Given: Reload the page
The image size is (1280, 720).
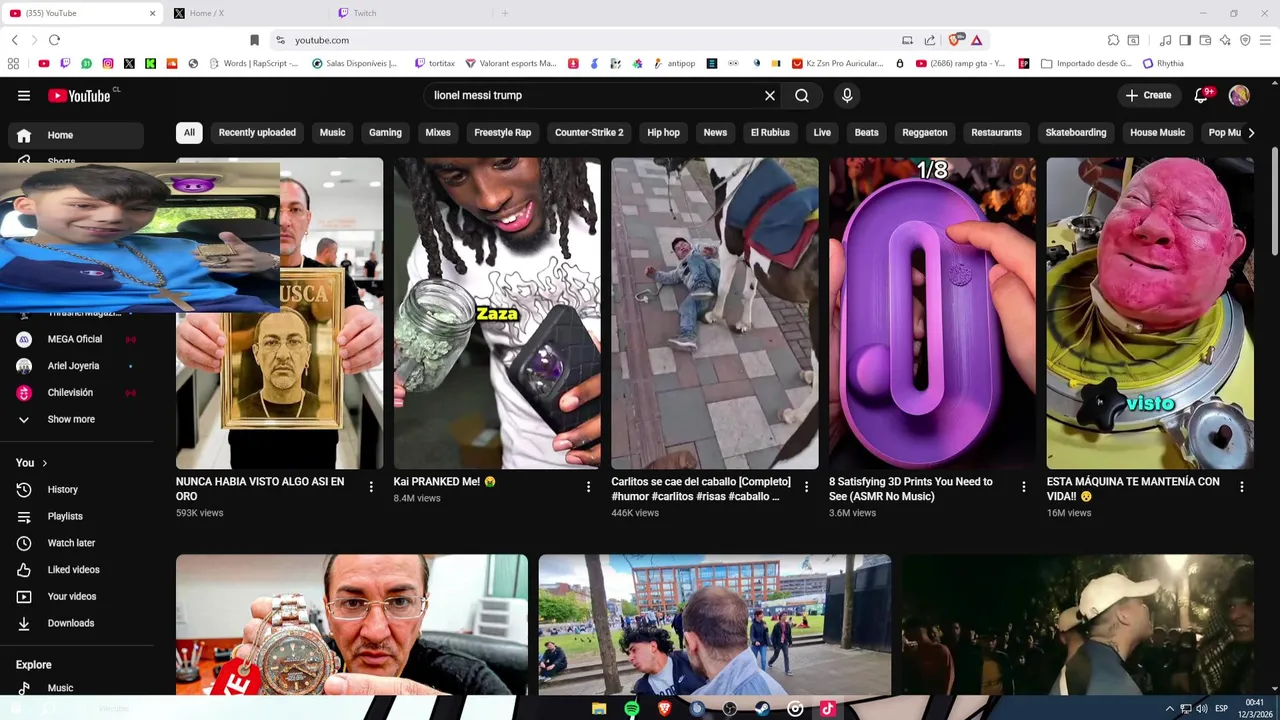Looking at the screenshot, I should click(x=54, y=40).
